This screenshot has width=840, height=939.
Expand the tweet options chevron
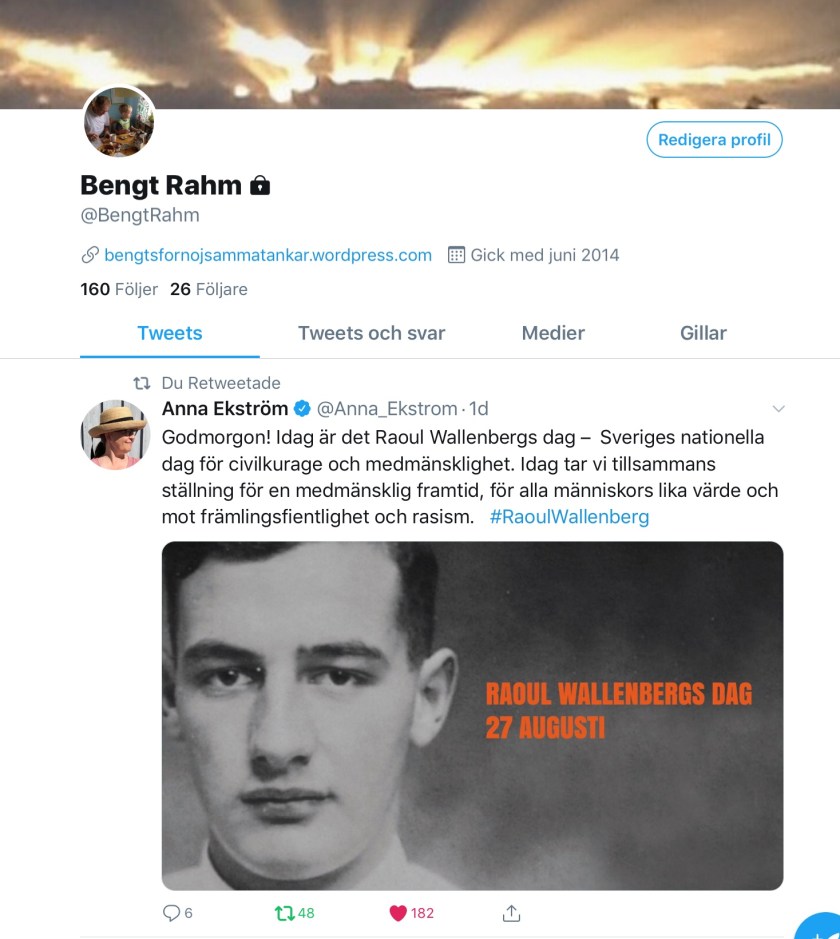(x=778, y=409)
